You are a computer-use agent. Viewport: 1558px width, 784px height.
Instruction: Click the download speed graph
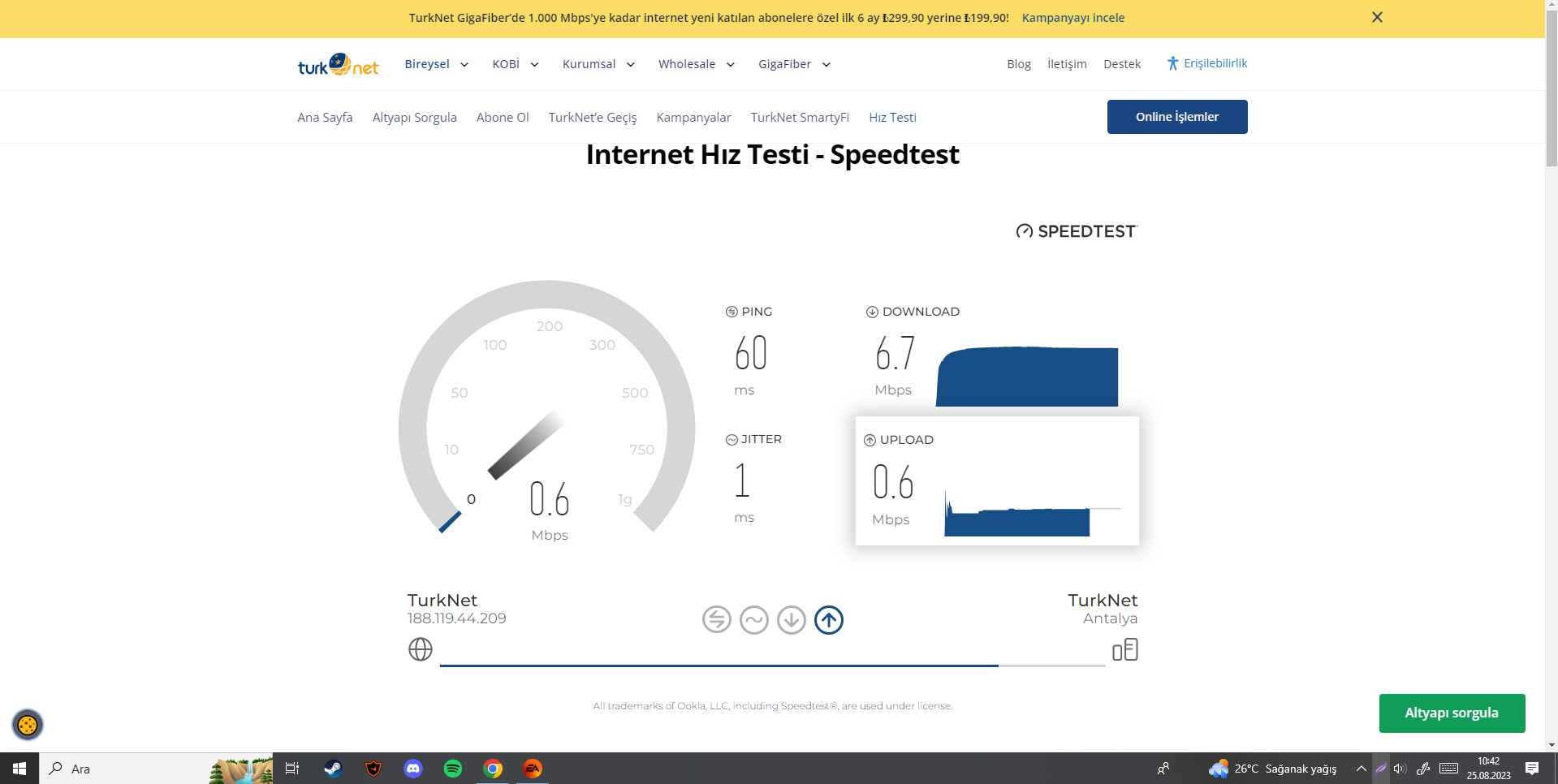pyautogui.click(x=1027, y=377)
